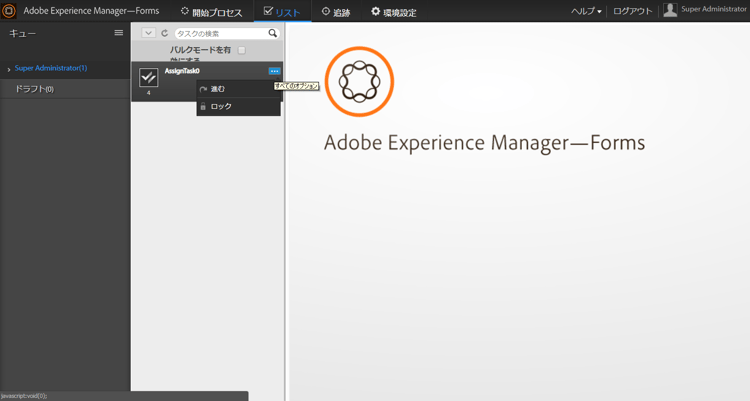Click the forward arrow icon beside 進む

tap(203, 89)
